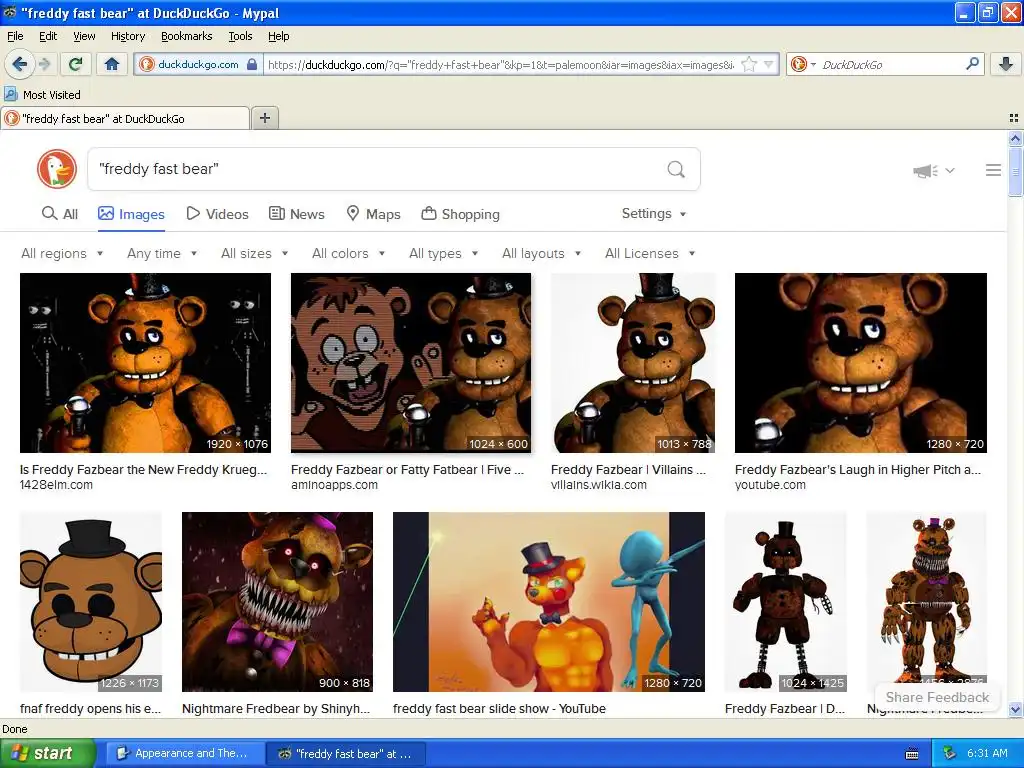Click the padlock site identity icon
The width and height of the screenshot is (1024, 768).
click(x=252, y=64)
